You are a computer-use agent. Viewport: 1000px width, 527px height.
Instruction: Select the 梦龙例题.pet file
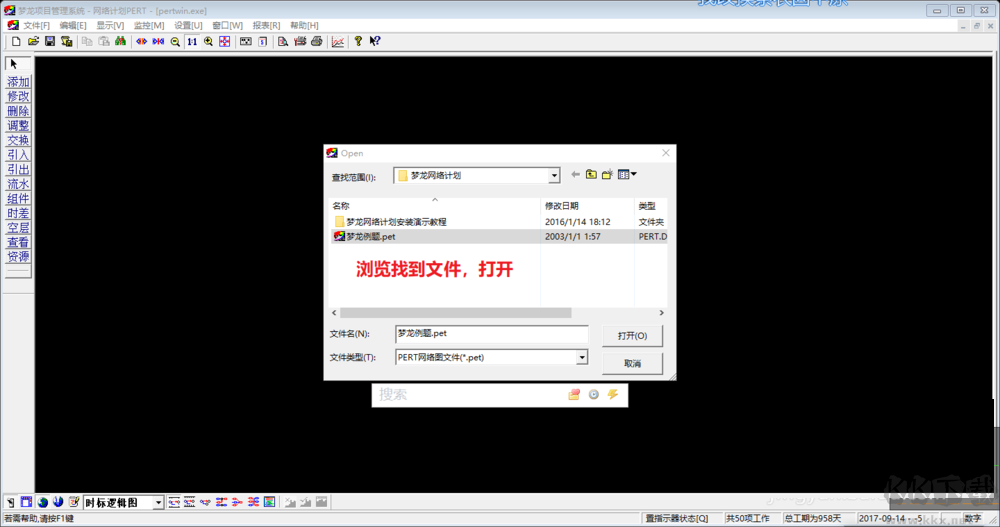tap(498, 237)
